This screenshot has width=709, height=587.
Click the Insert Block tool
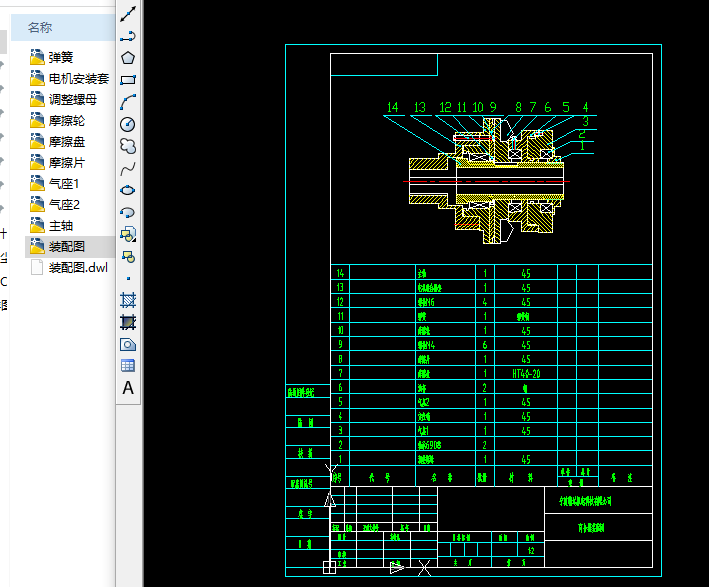point(128,234)
